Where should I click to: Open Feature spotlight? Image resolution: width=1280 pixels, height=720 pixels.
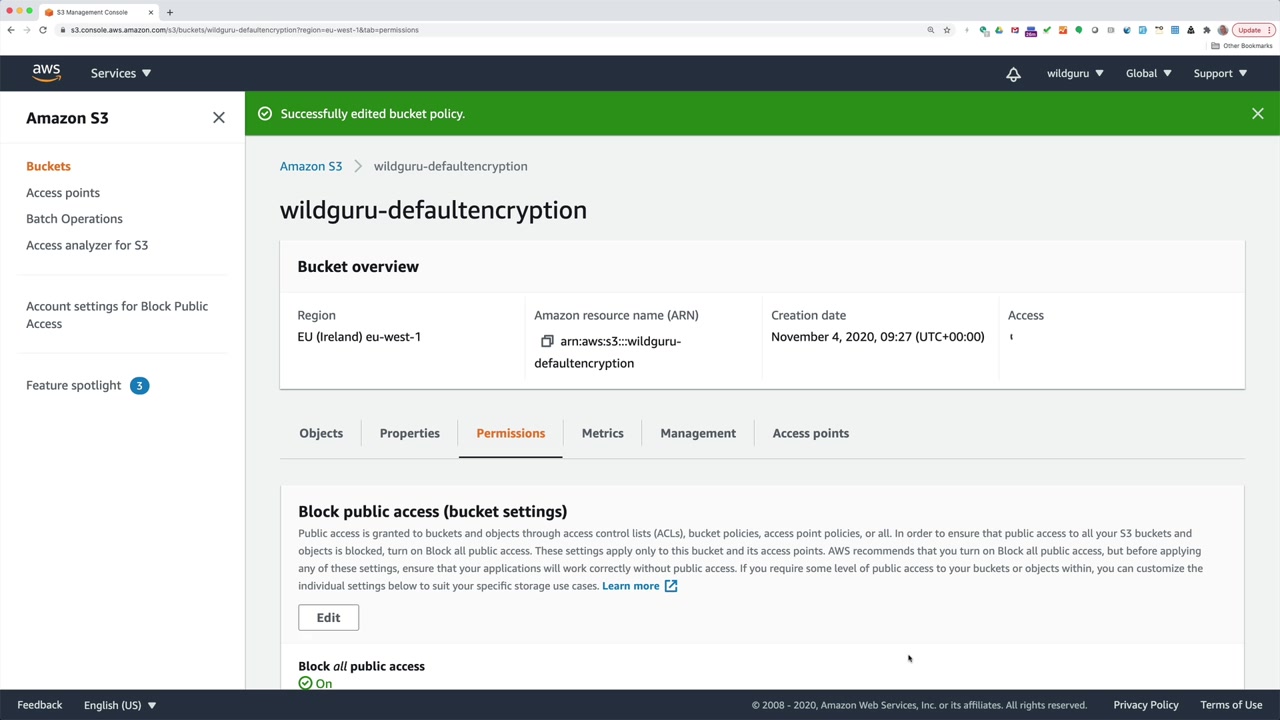(x=73, y=385)
